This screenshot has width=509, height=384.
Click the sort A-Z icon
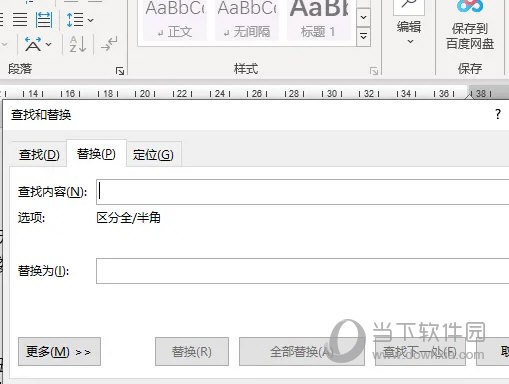[x=77, y=44]
